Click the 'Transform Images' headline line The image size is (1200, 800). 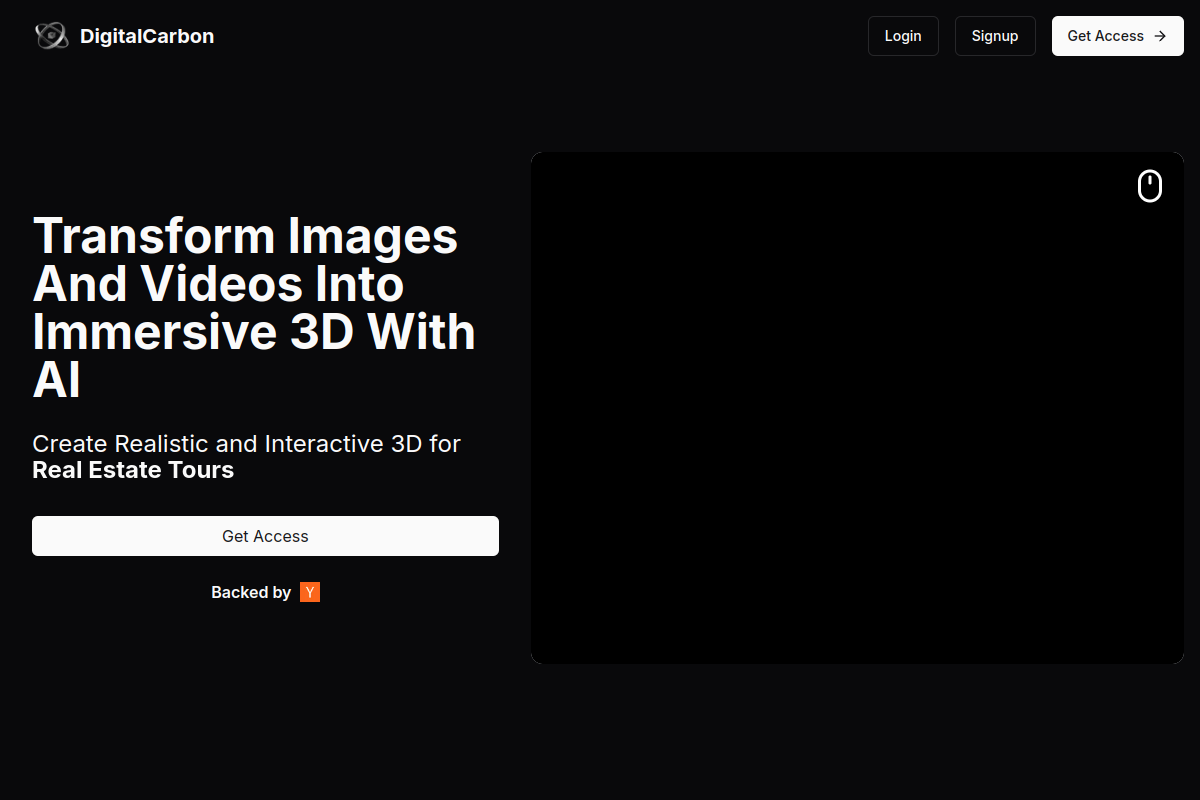245,236
